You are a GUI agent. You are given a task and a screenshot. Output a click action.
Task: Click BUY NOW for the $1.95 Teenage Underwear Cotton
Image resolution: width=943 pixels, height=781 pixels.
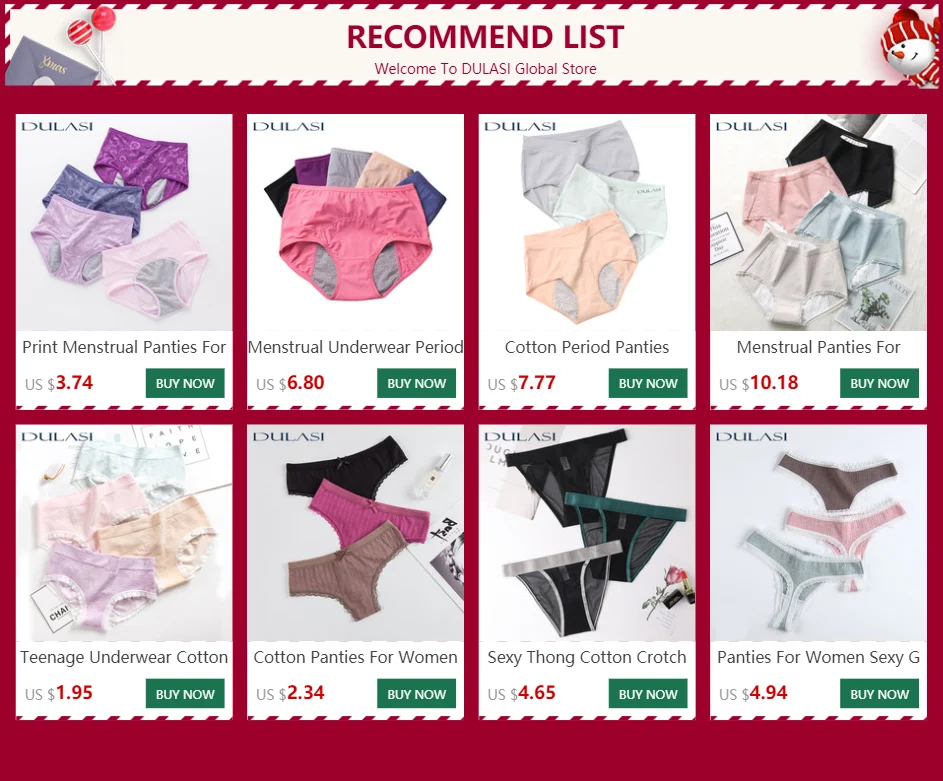185,694
